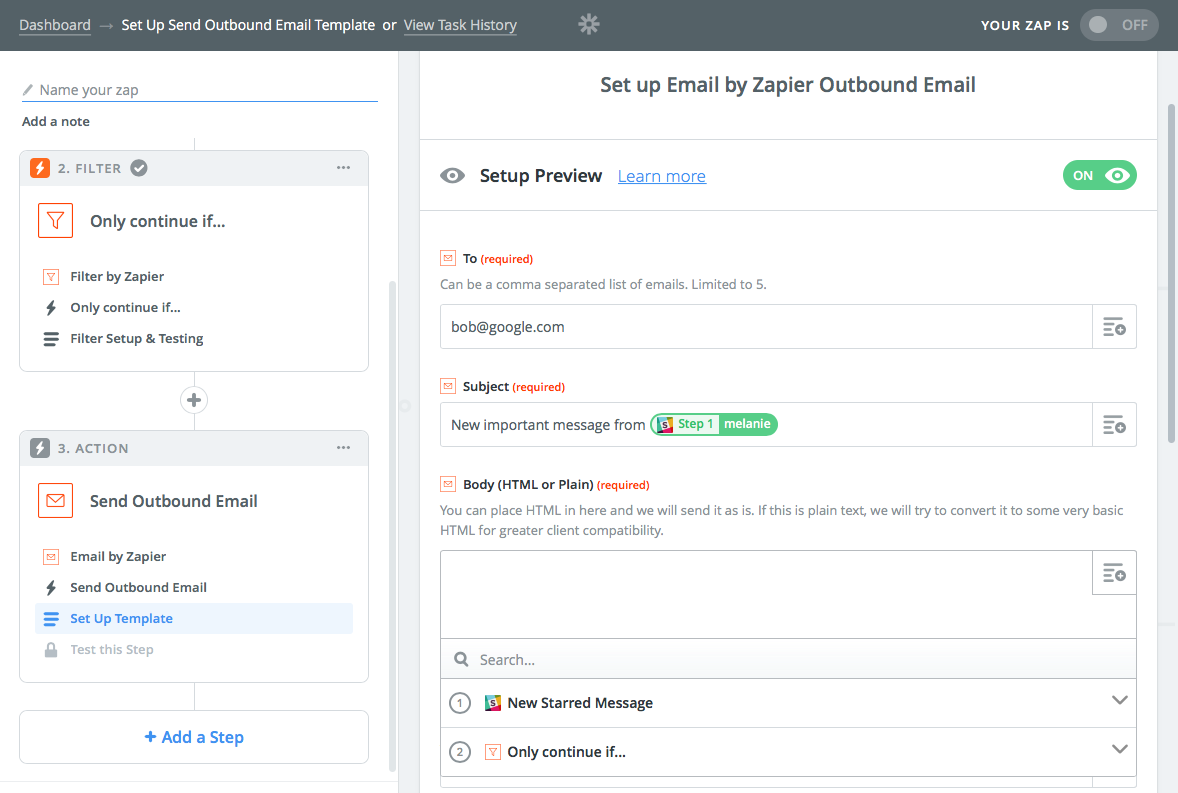
Task: Toggle Your Zap On/Off switch
Action: (x=1119, y=25)
